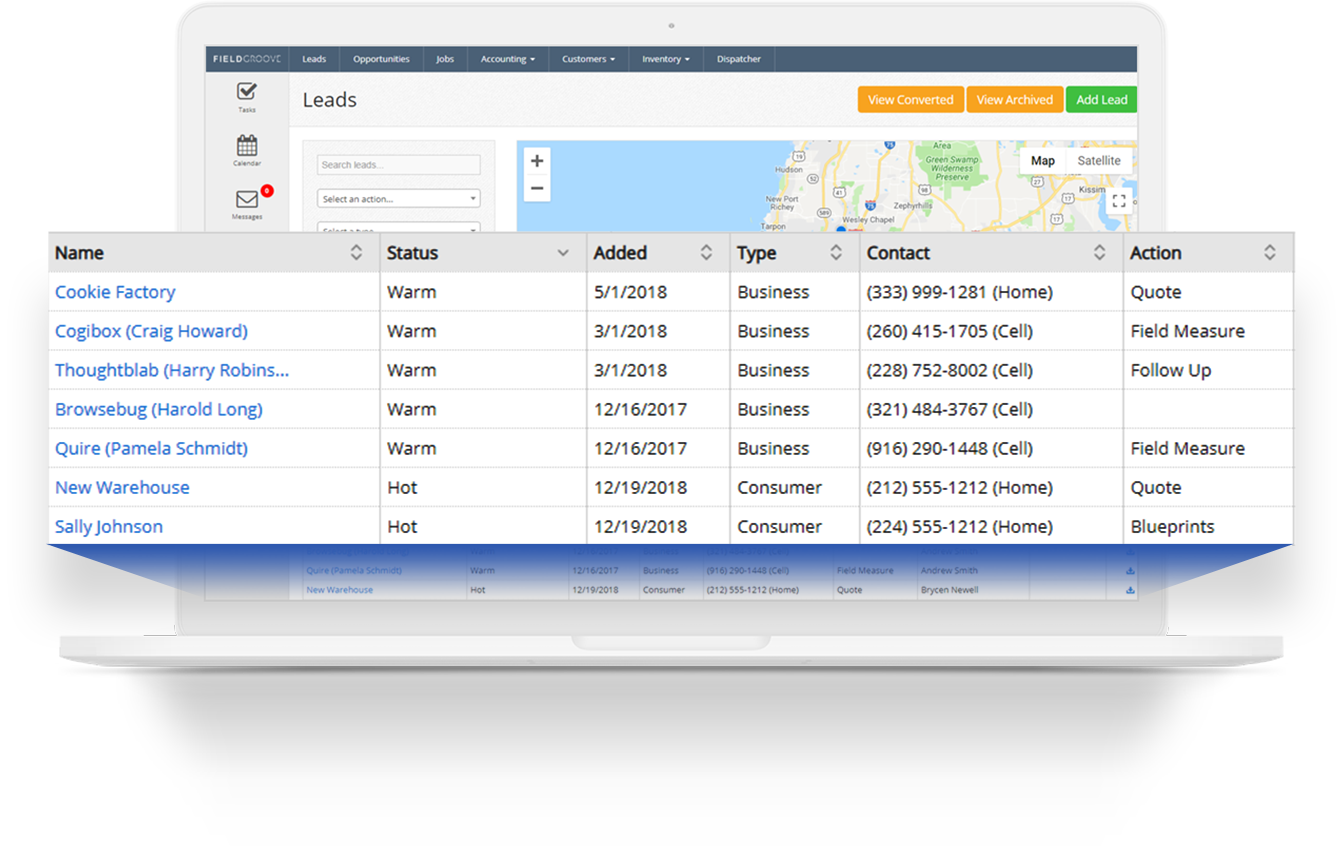Sort table by Action column arrows

(1270, 253)
